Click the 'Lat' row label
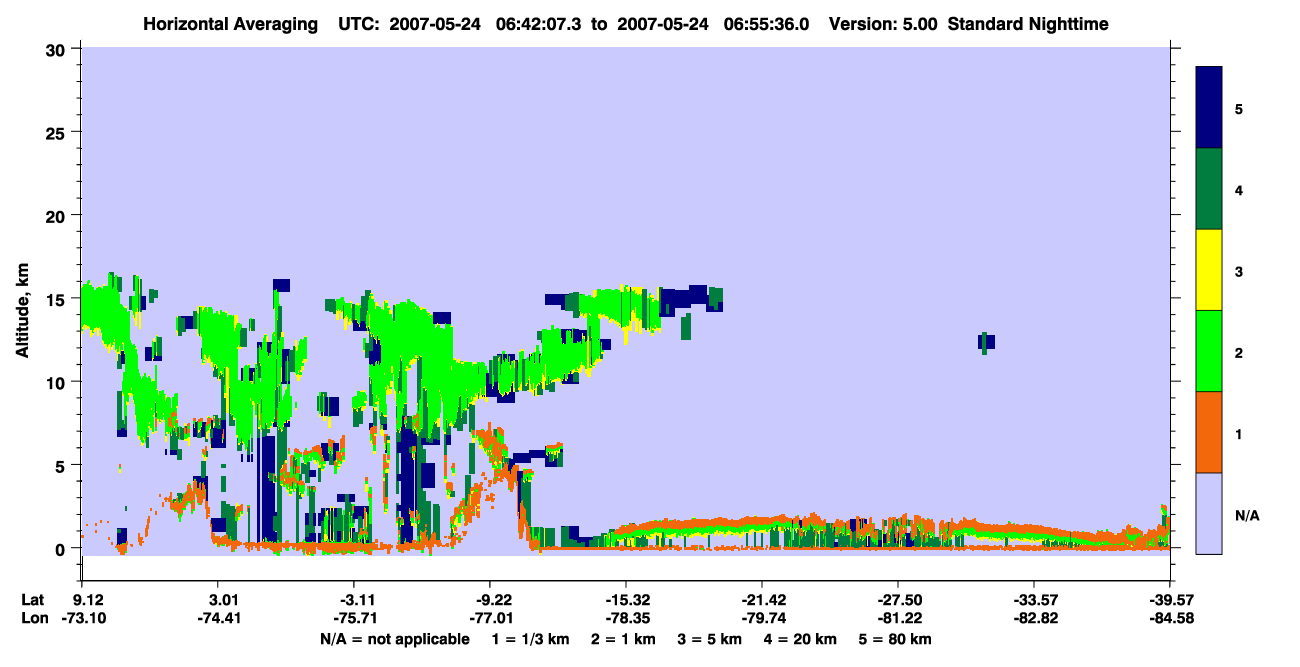This screenshot has height=667, width=1300. tap(33, 600)
